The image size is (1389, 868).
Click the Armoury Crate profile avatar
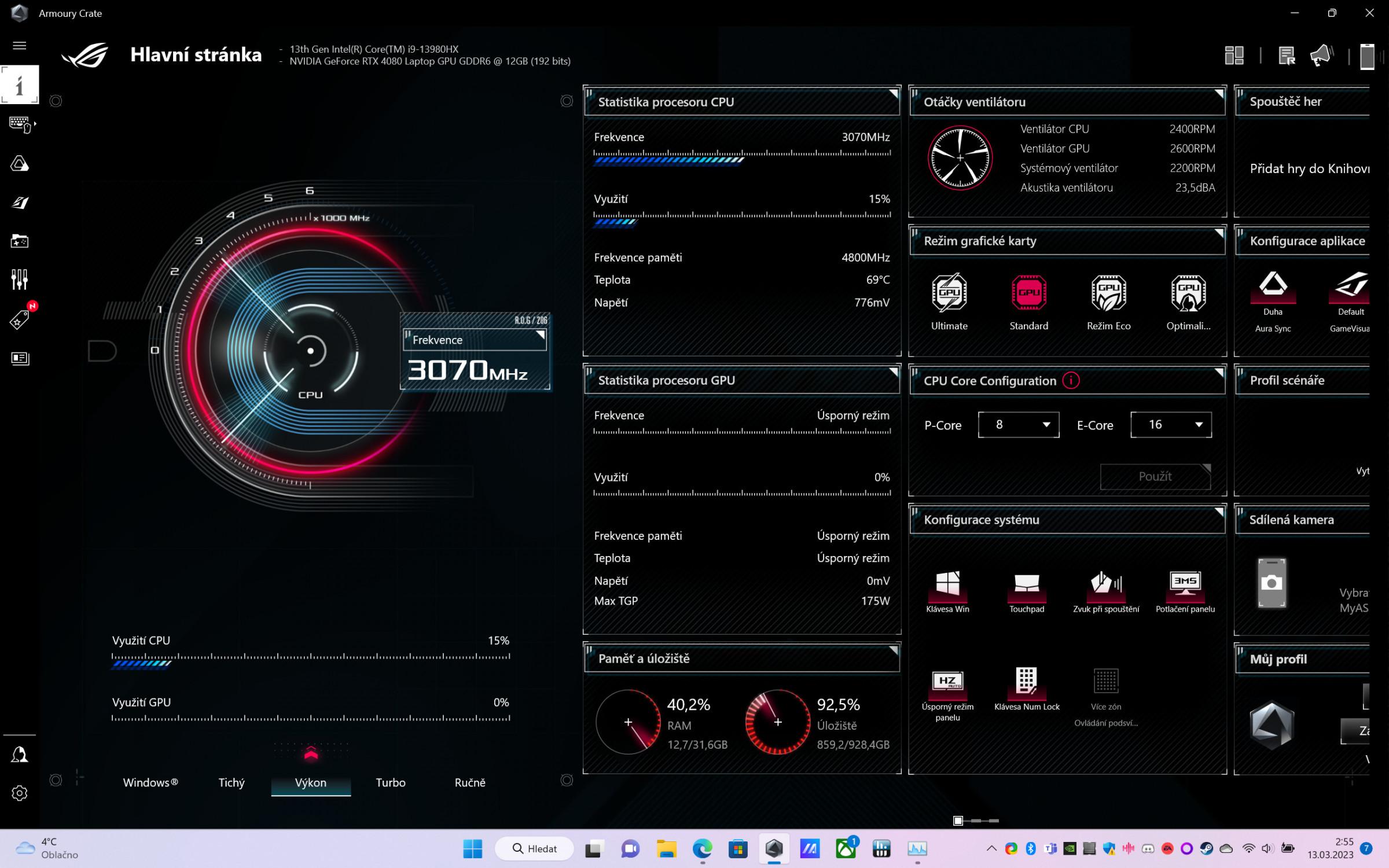[x=1272, y=725]
